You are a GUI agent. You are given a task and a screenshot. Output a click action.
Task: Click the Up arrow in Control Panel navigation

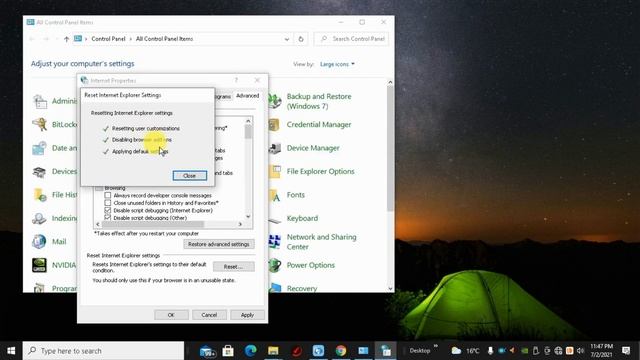point(67,39)
